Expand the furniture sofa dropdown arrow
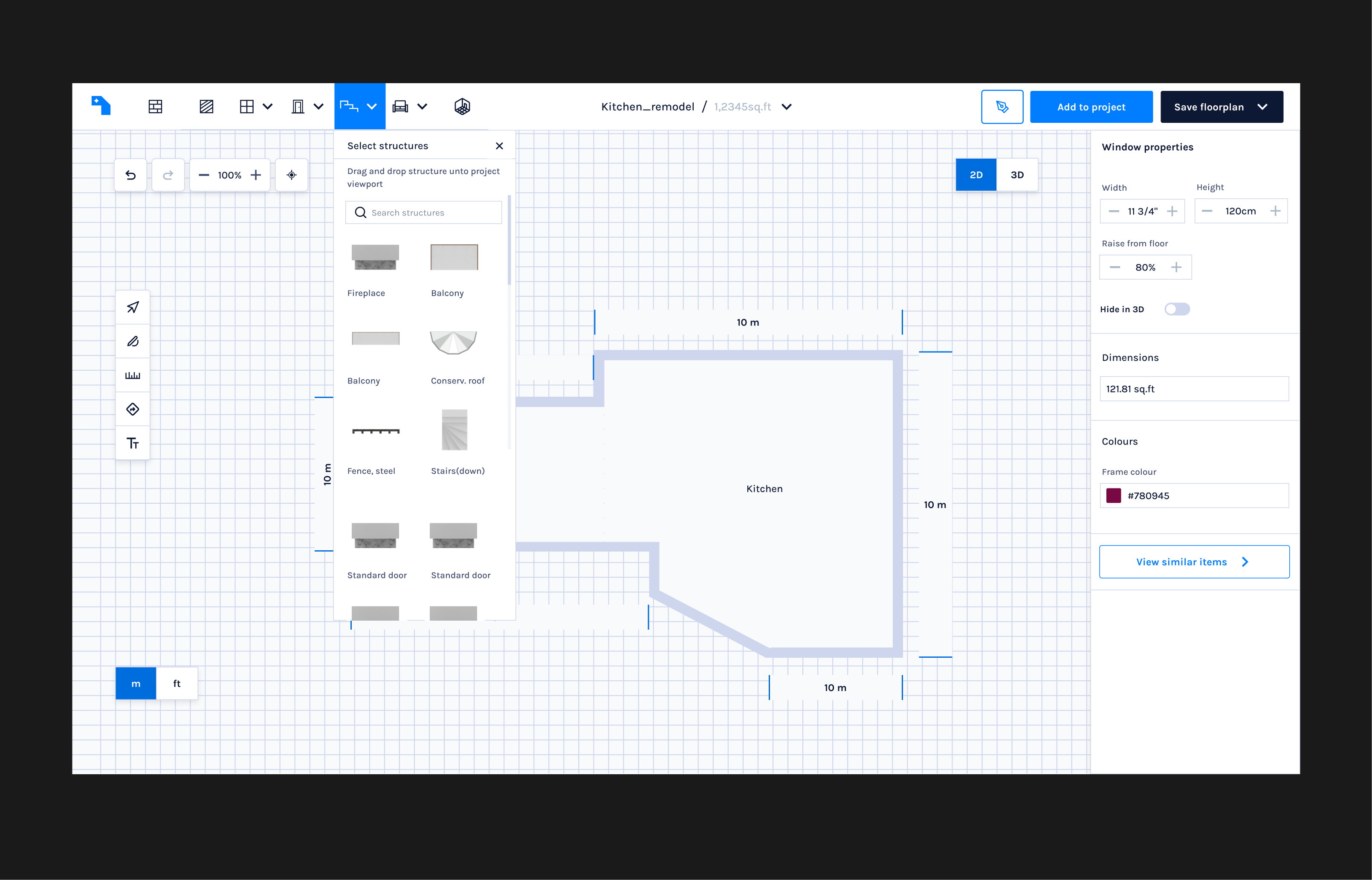Viewport: 1372px width, 880px height. 422,106
